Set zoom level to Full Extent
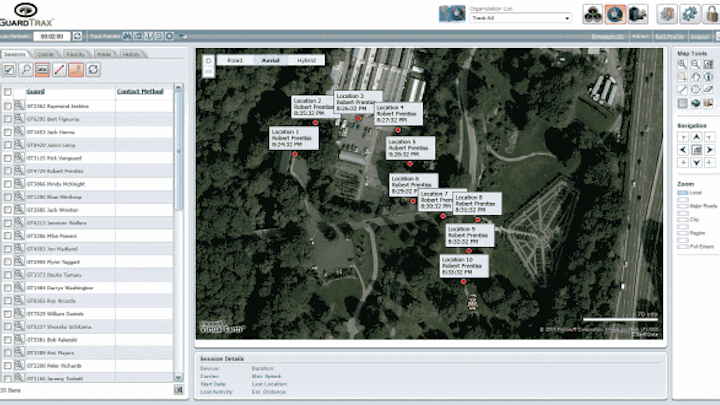Image resolution: width=720 pixels, height=405 pixels. coord(683,247)
